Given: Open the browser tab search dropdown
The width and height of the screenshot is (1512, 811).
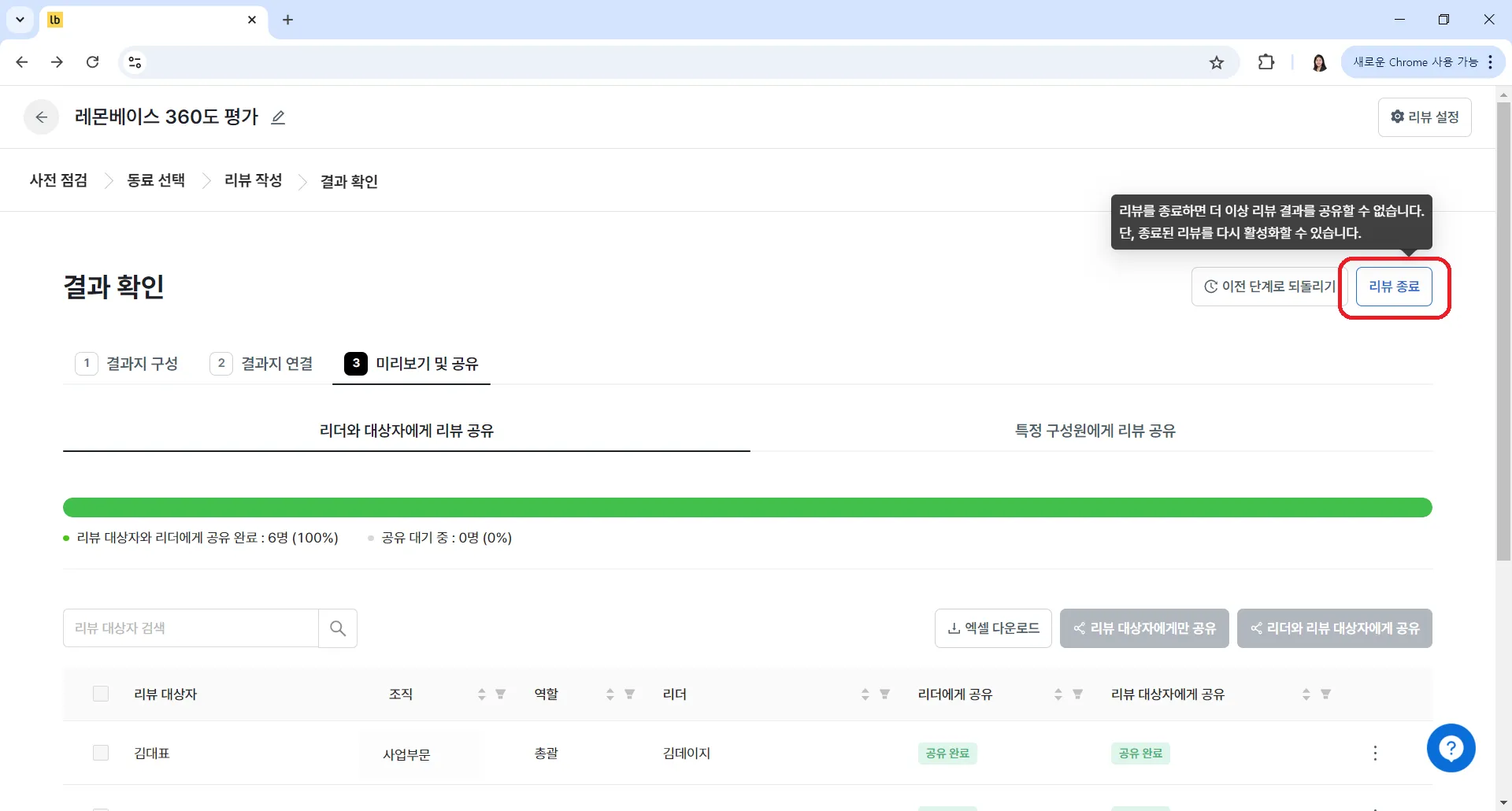Looking at the screenshot, I should (20, 20).
